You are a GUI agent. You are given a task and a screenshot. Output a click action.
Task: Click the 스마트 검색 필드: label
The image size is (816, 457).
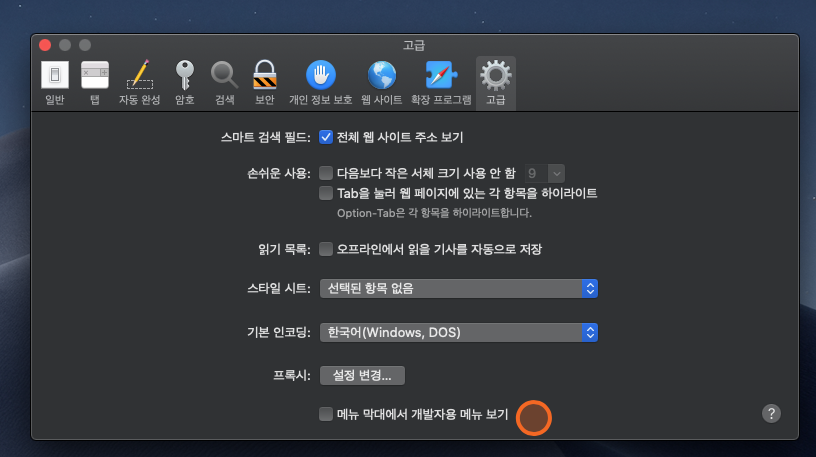(x=265, y=137)
